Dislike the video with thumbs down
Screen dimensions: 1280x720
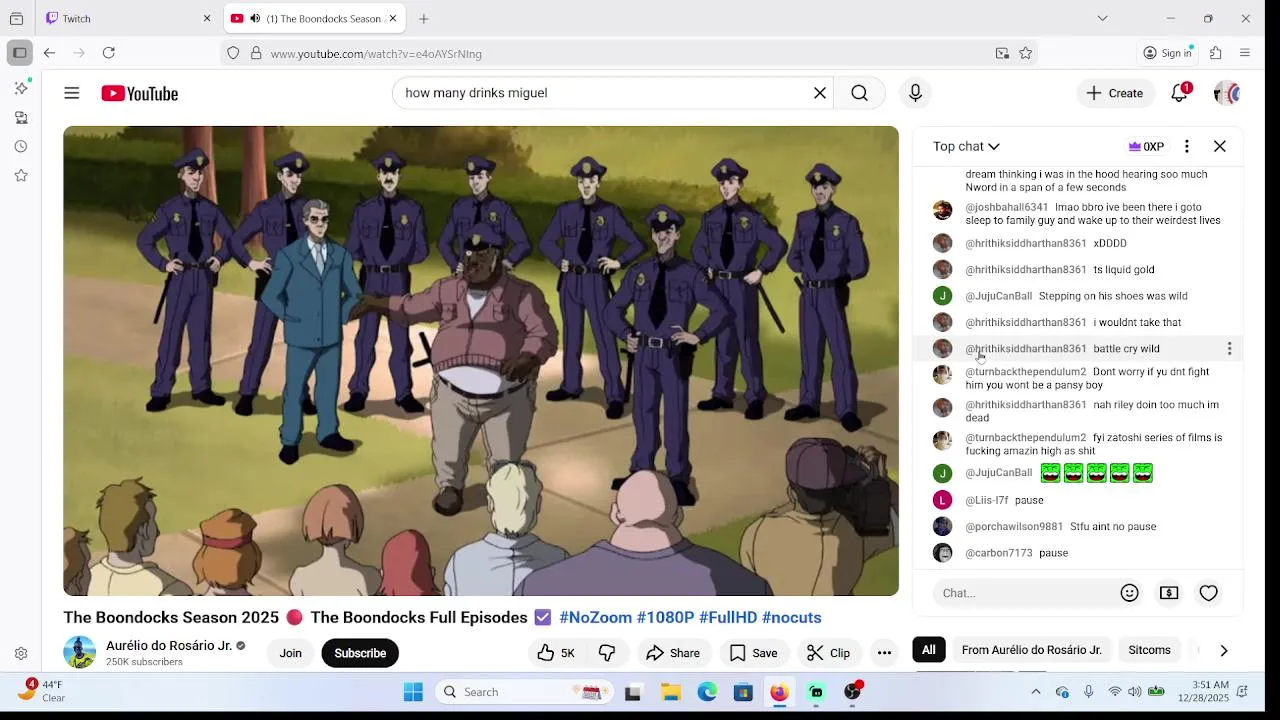[x=607, y=653]
